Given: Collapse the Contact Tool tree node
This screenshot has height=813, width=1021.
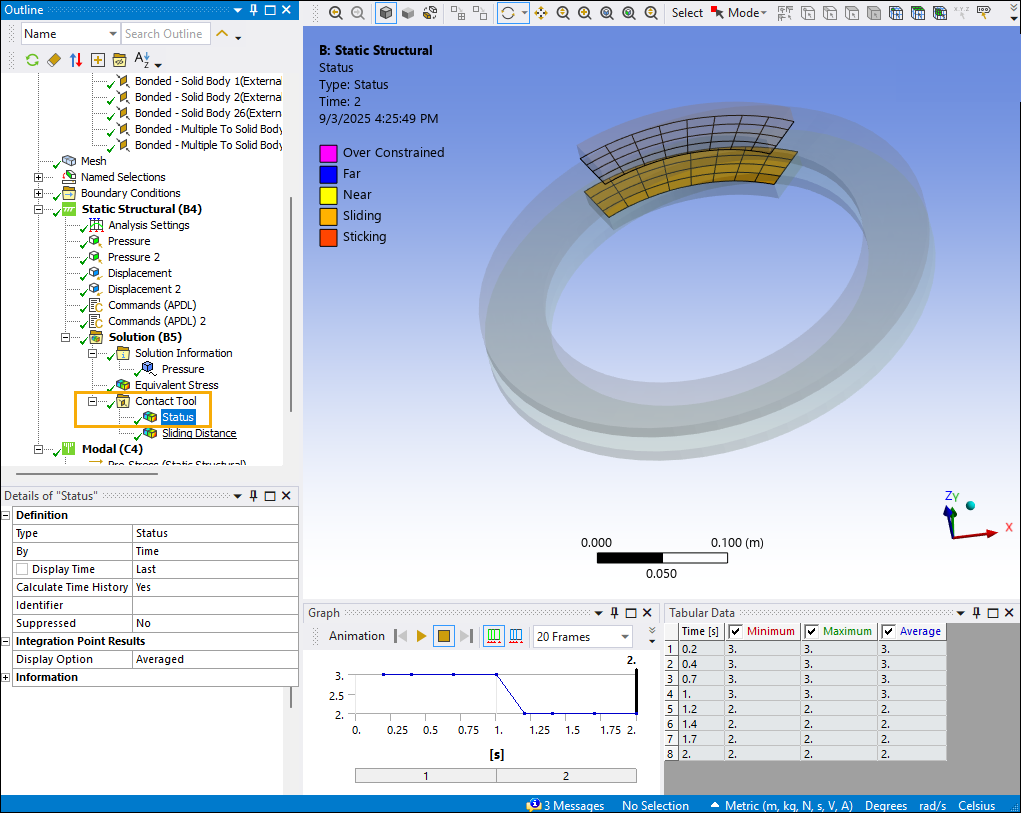Looking at the screenshot, I should 93,401.
